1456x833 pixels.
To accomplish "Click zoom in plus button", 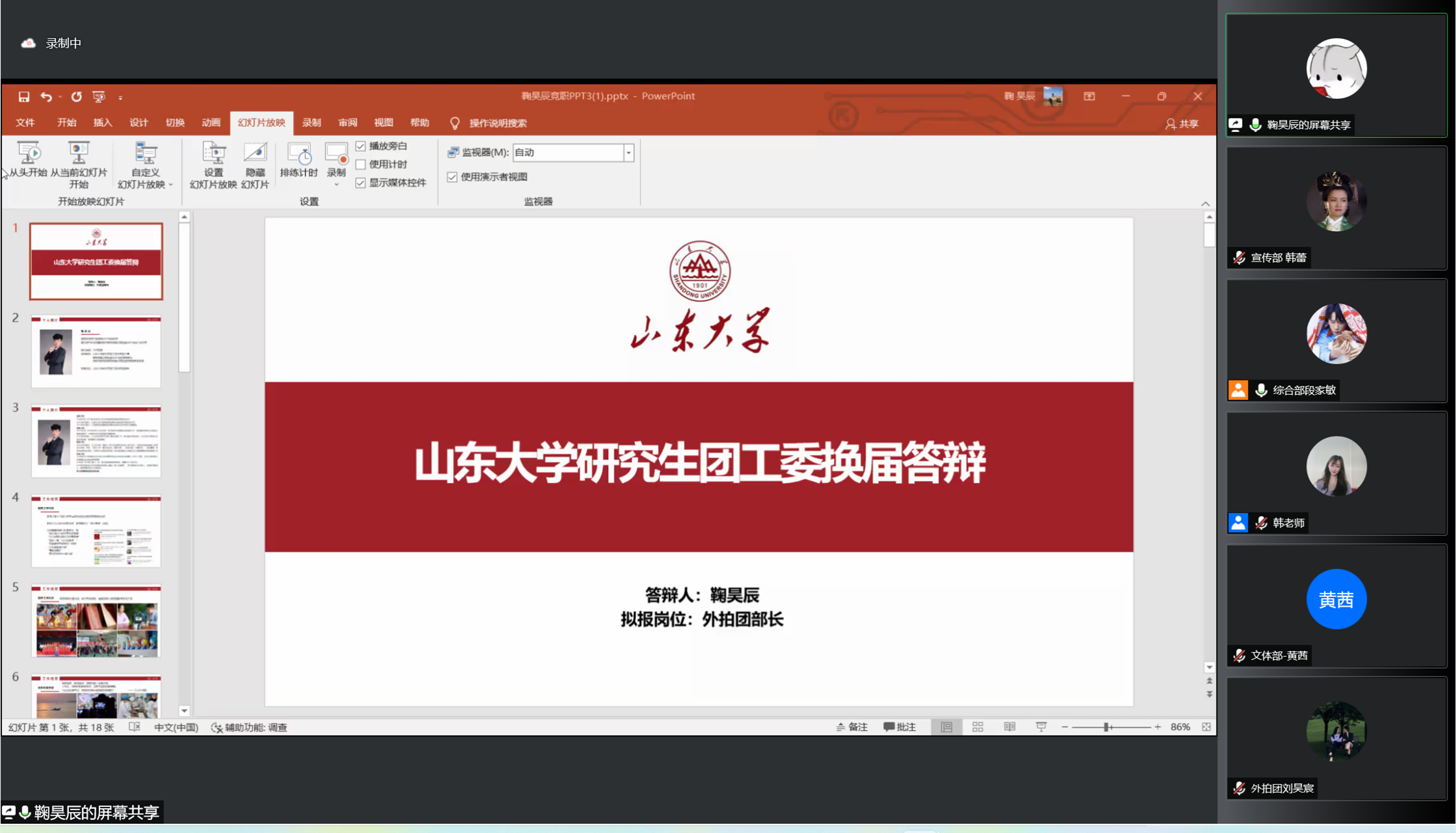I will tap(1158, 727).
